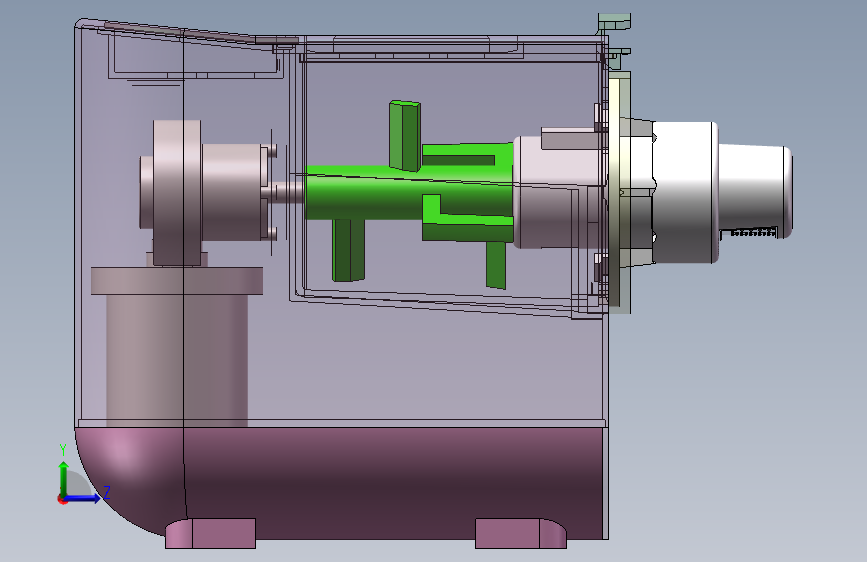Image resolution: width=867 pixels, height=562 pixels.
Task: Pick the right support foot under base
Action: 521,534
